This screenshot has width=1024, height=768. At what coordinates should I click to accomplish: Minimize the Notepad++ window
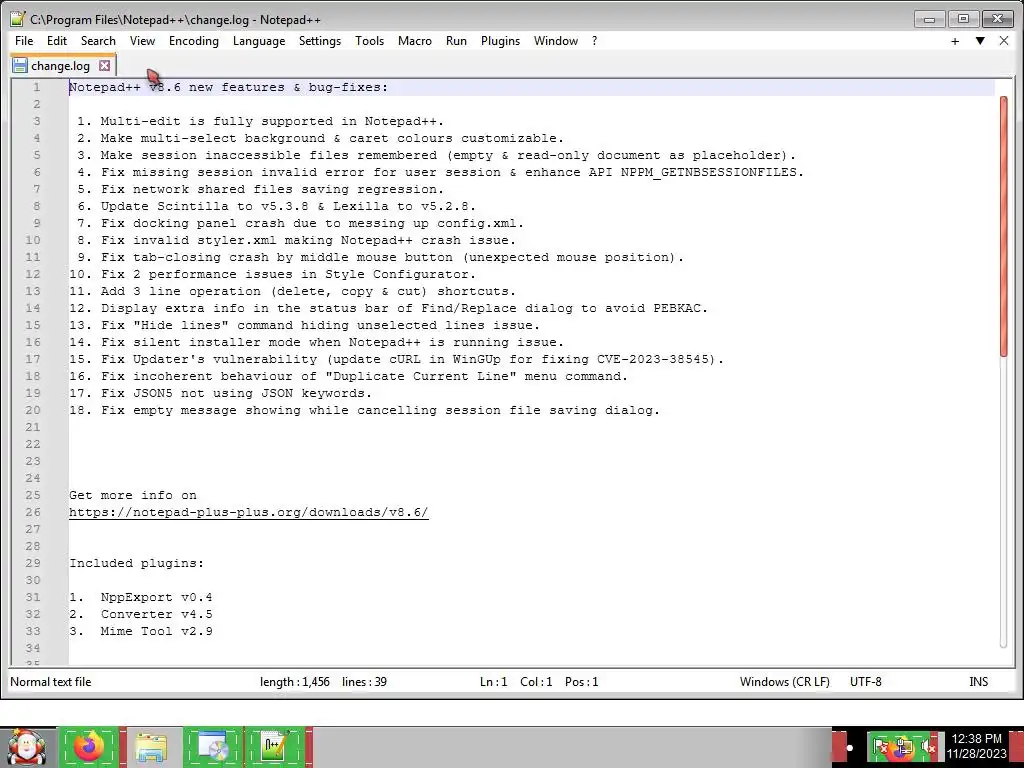(x=929, y=19)
